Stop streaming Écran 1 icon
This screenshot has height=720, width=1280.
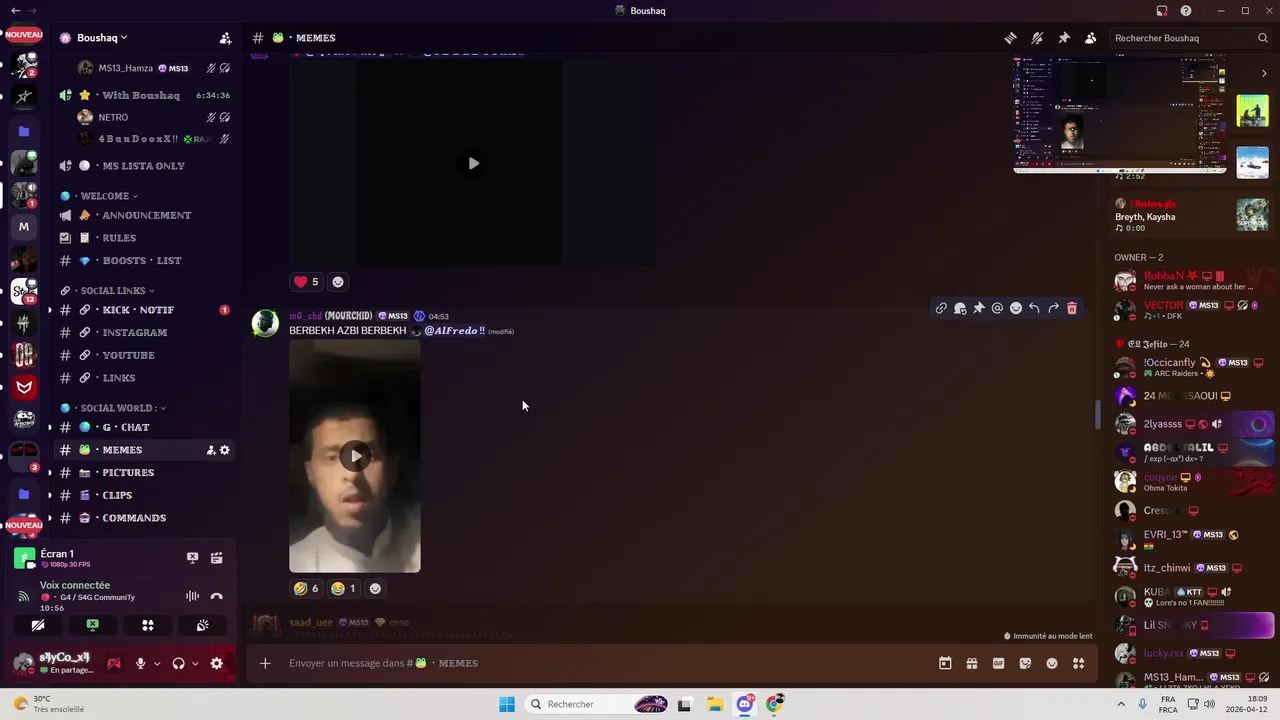[193, 558]
